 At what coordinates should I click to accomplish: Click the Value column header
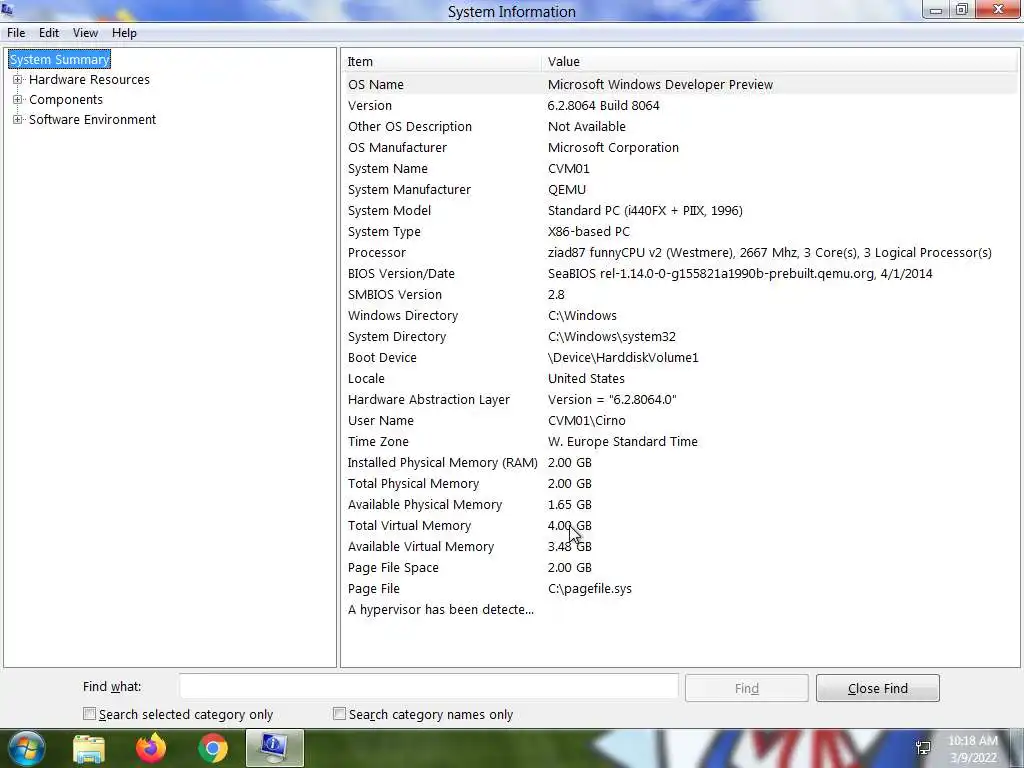pyautogui.click(x=779, y=61)
